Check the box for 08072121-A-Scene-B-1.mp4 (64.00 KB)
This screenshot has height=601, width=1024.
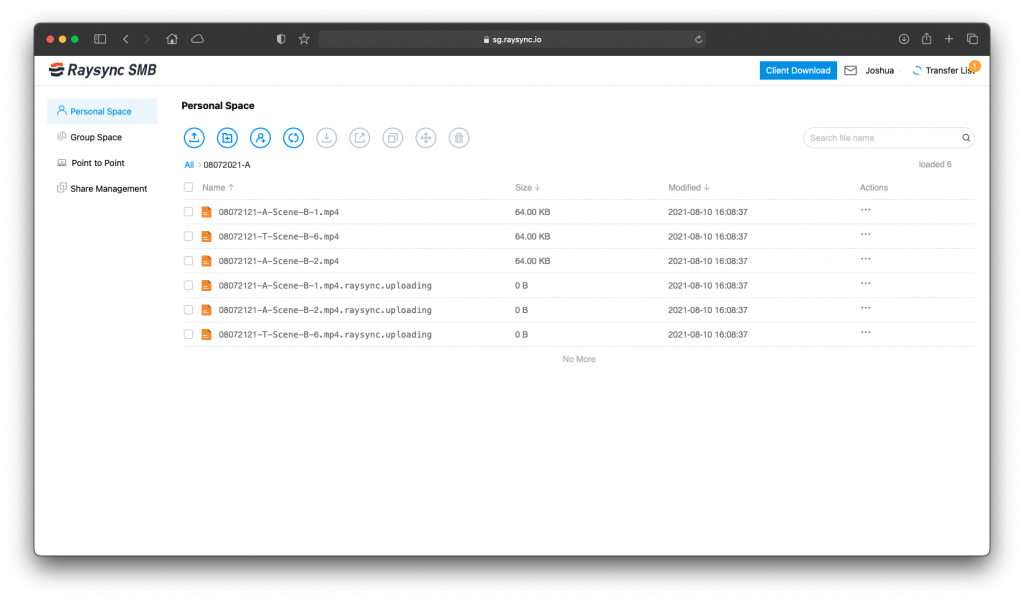pyautogui.click(x=188, y=212)
